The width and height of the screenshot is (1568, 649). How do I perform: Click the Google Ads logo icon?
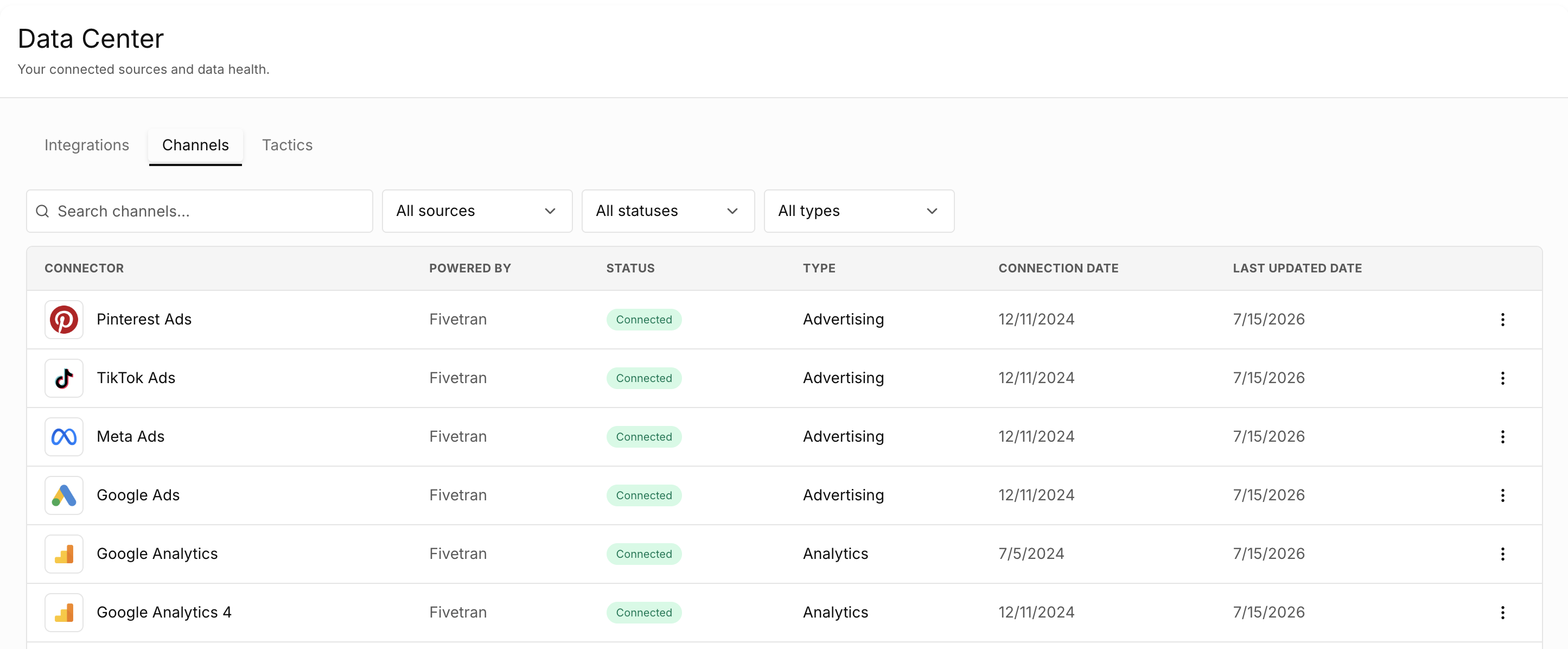(64, 495)
